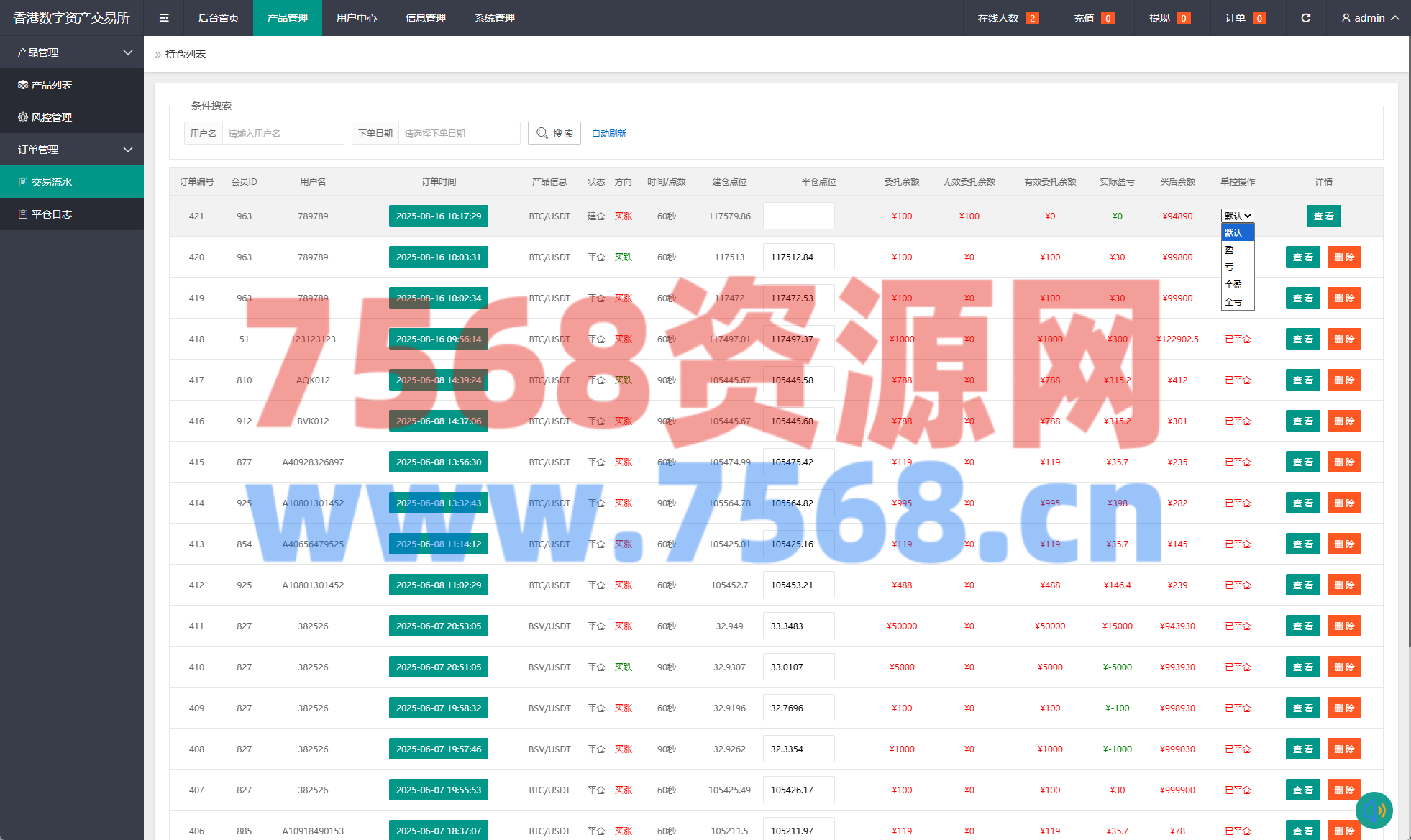Click the refresh icon in top bar
Viewport: 1411px width, 840px height.
[1305, 18]
